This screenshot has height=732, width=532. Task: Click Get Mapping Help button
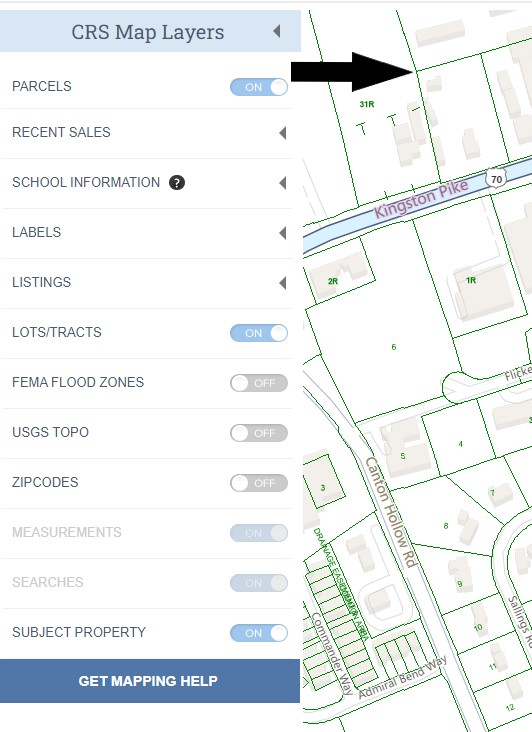tap(150, 681)
